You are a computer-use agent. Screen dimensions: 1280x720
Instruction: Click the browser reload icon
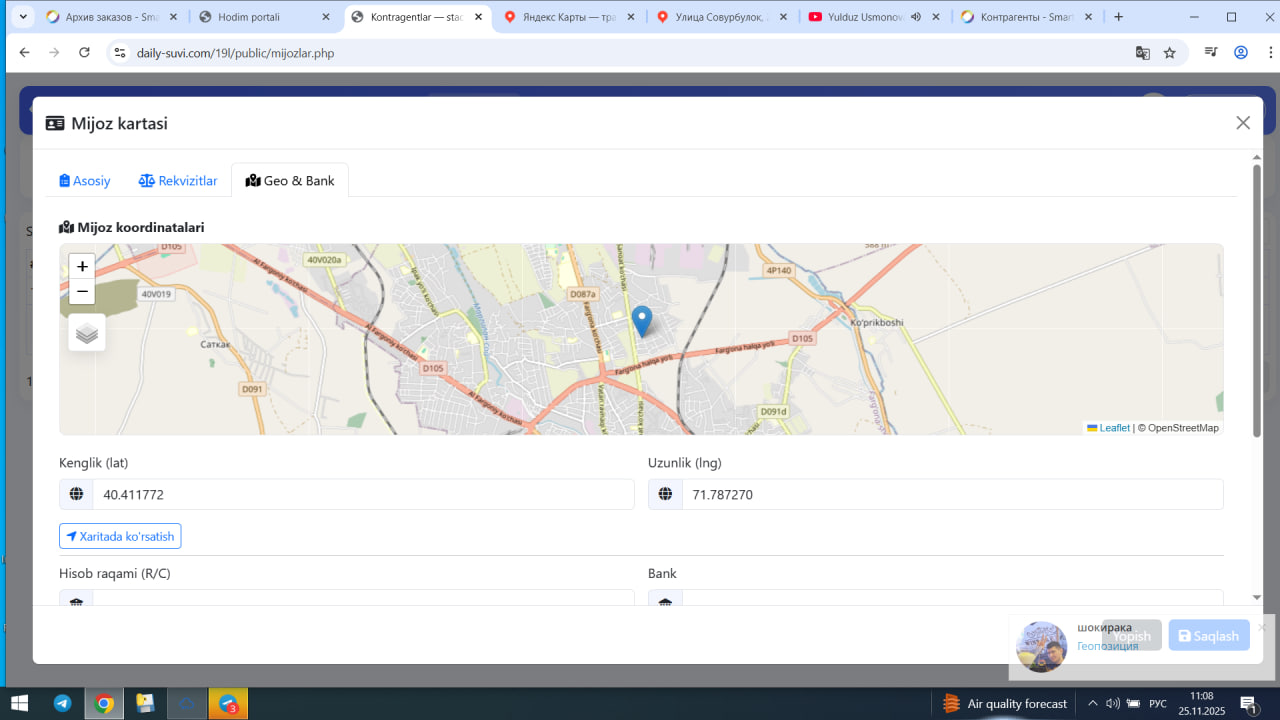84,53
